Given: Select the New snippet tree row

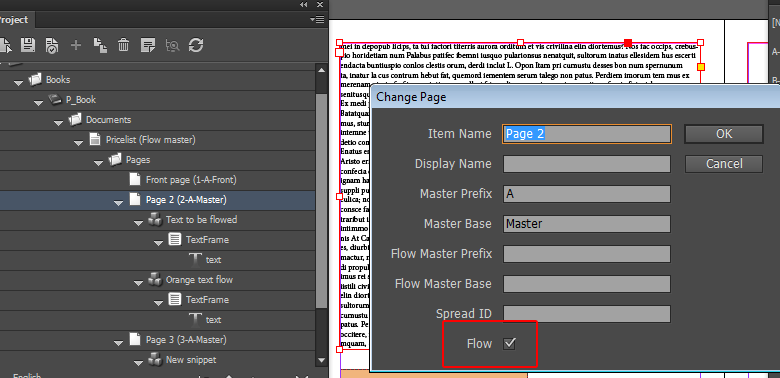Looking at the screenshot, I should [x=158, y=360].
